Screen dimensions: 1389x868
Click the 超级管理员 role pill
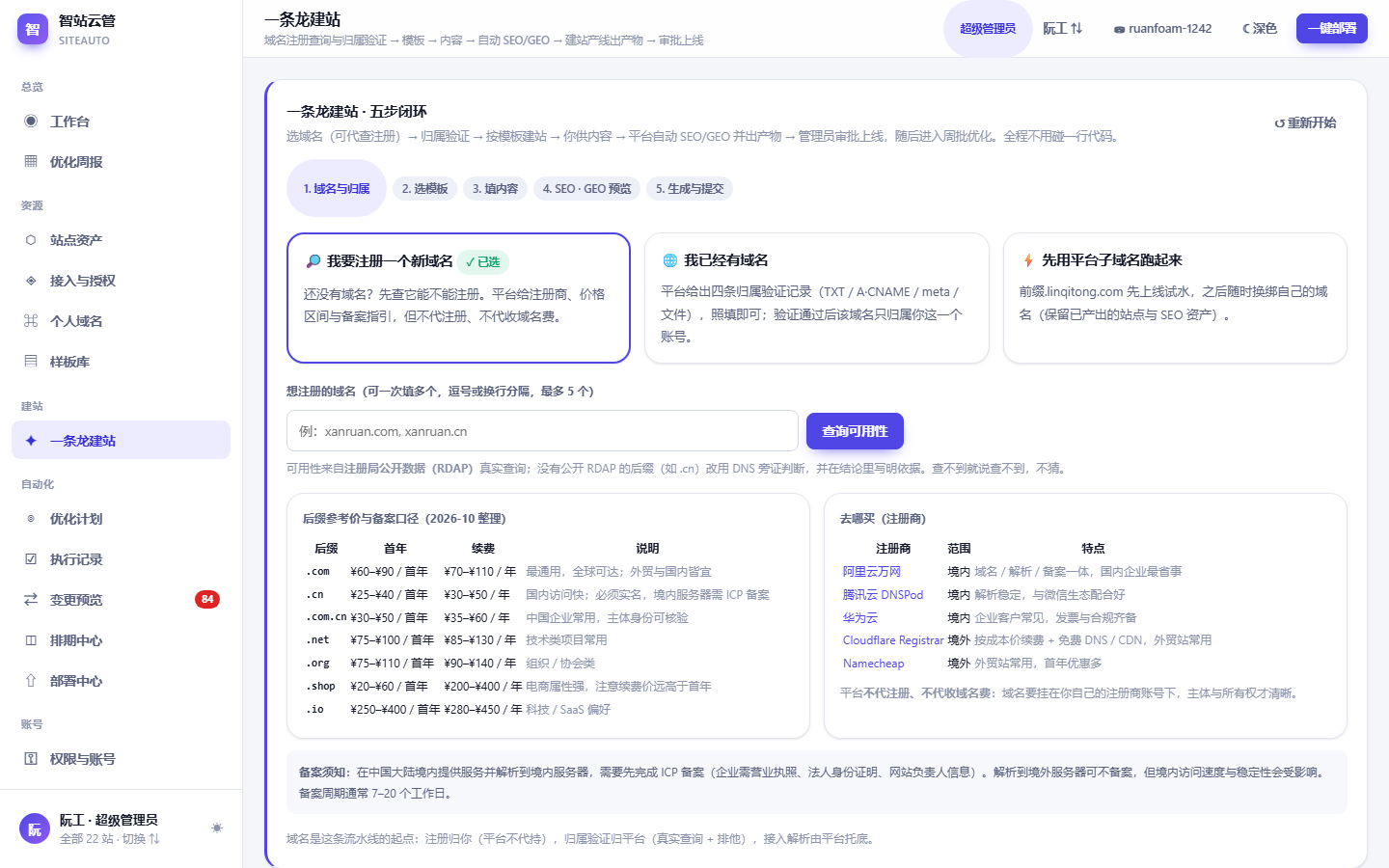[x=988, y=29]
